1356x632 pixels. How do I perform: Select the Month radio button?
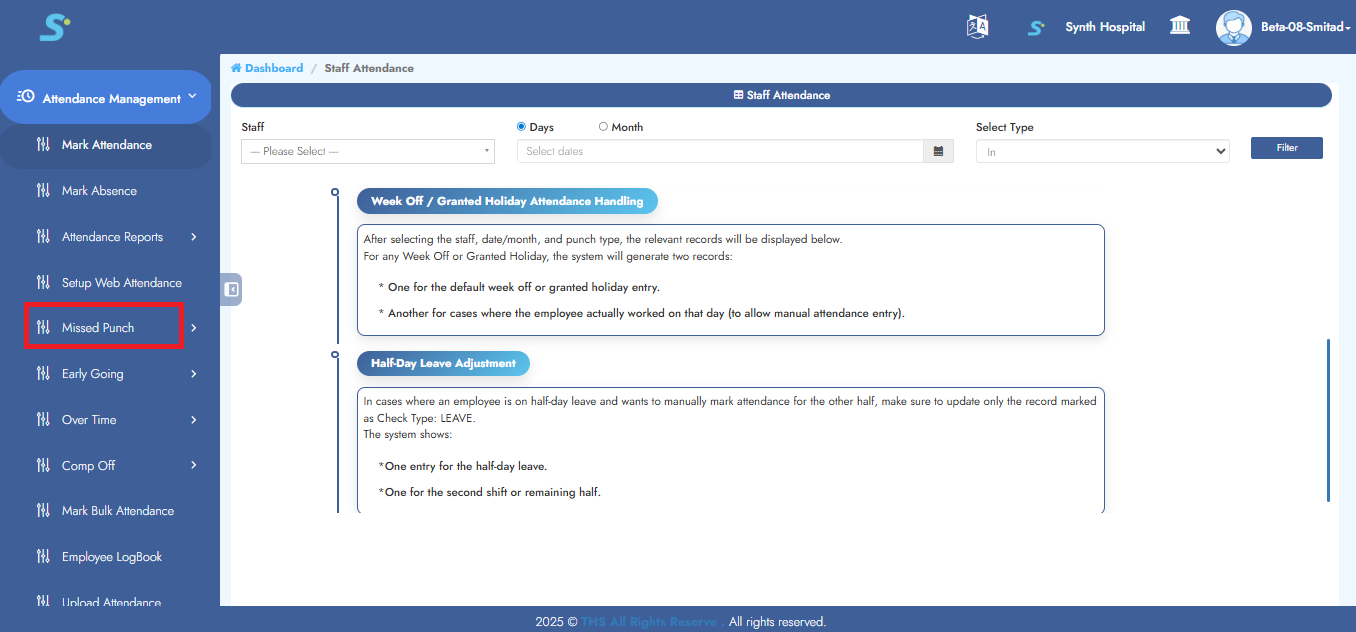[603, 127]
